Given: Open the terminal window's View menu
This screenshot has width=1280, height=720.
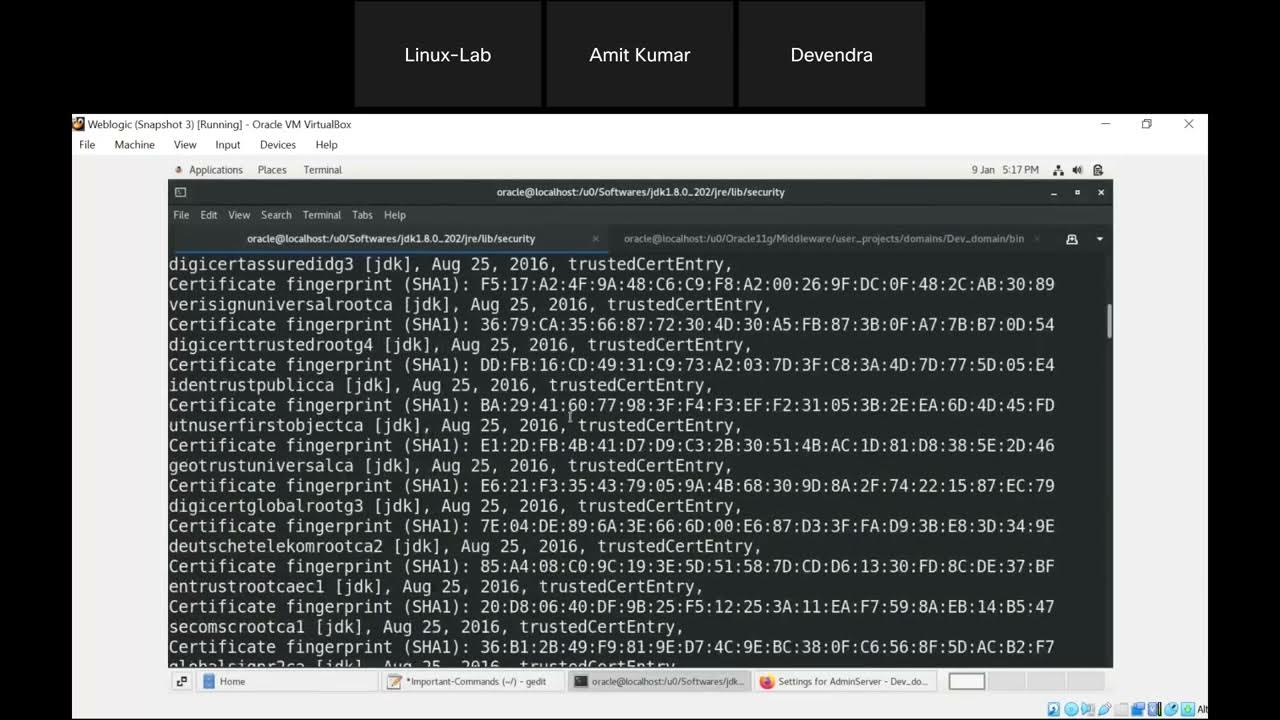Looking at the screenshot, I should point(239,215).
